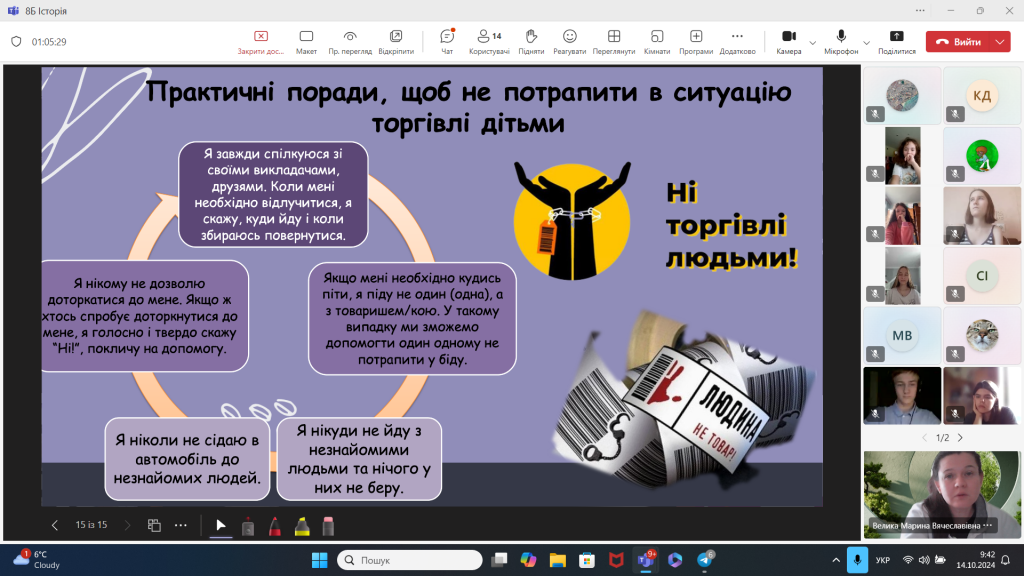
Task: Select the yellow highlighter tool
Action: (x=302, y=525)
